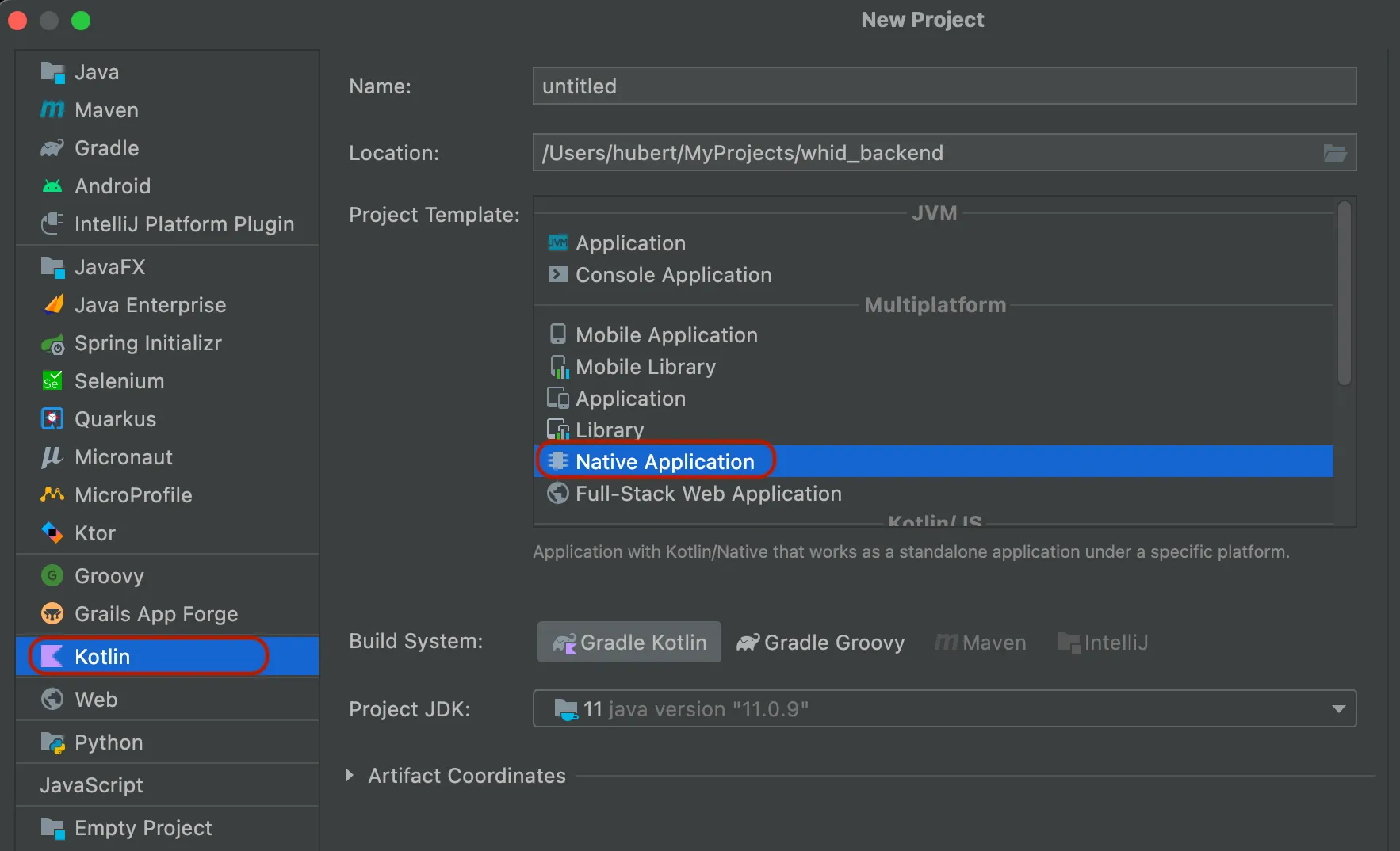
Task: Click the Micronaut mu icon
Action: pyautogui.click(x=52, y=457)
